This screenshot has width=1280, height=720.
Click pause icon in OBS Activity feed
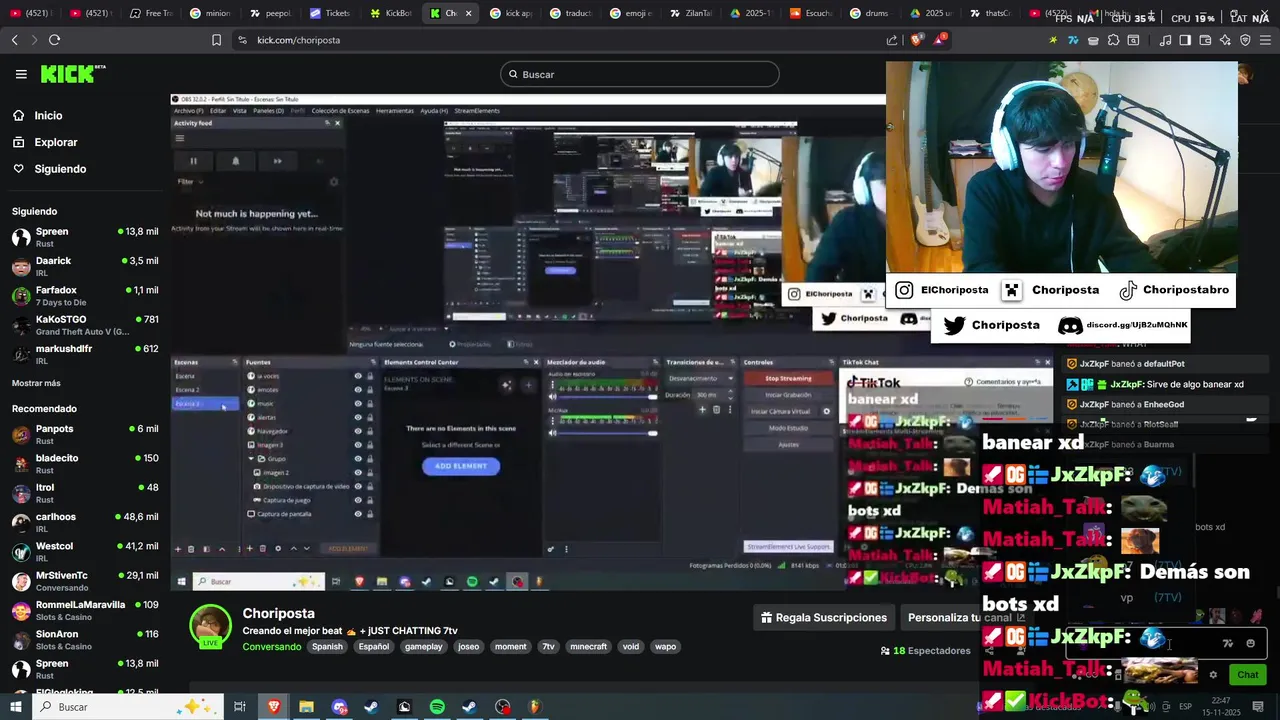coord(193,161)
